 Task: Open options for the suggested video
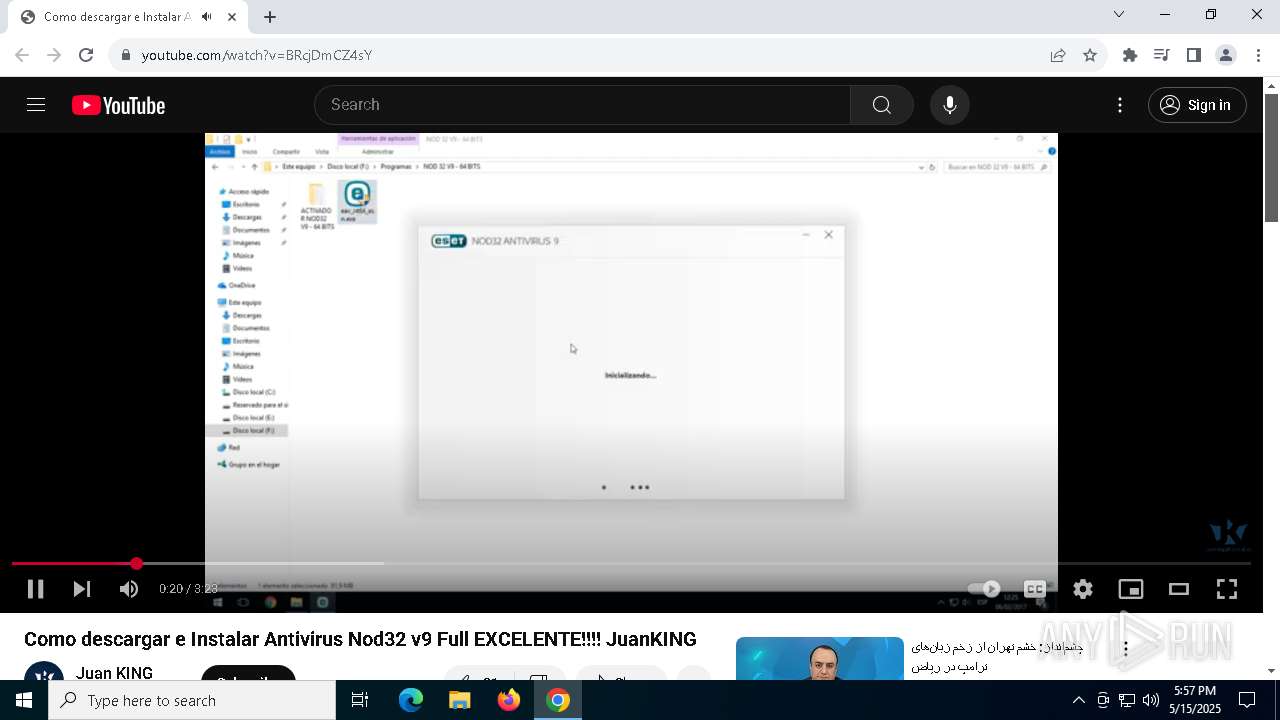click(x=1126, y=649)
